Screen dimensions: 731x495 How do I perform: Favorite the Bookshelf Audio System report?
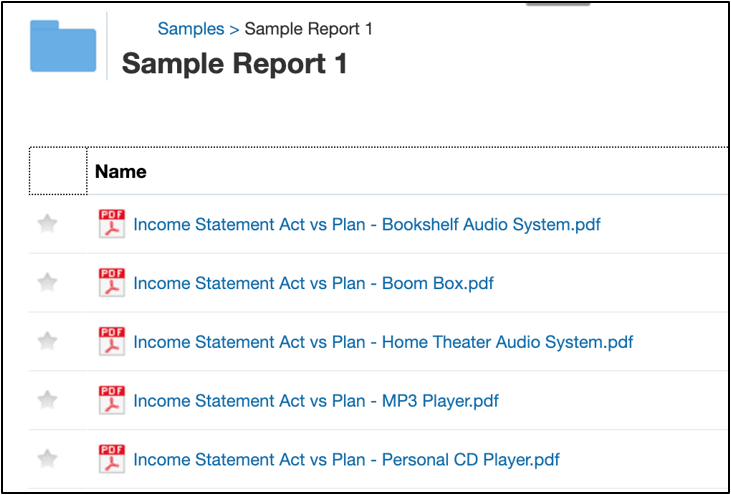(x=47, y=225)
